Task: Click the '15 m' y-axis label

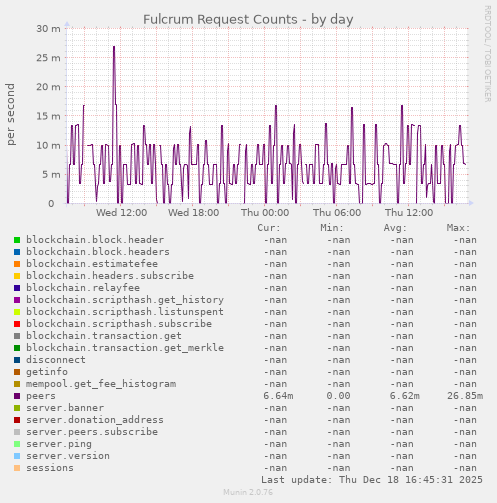Action: 49,116
